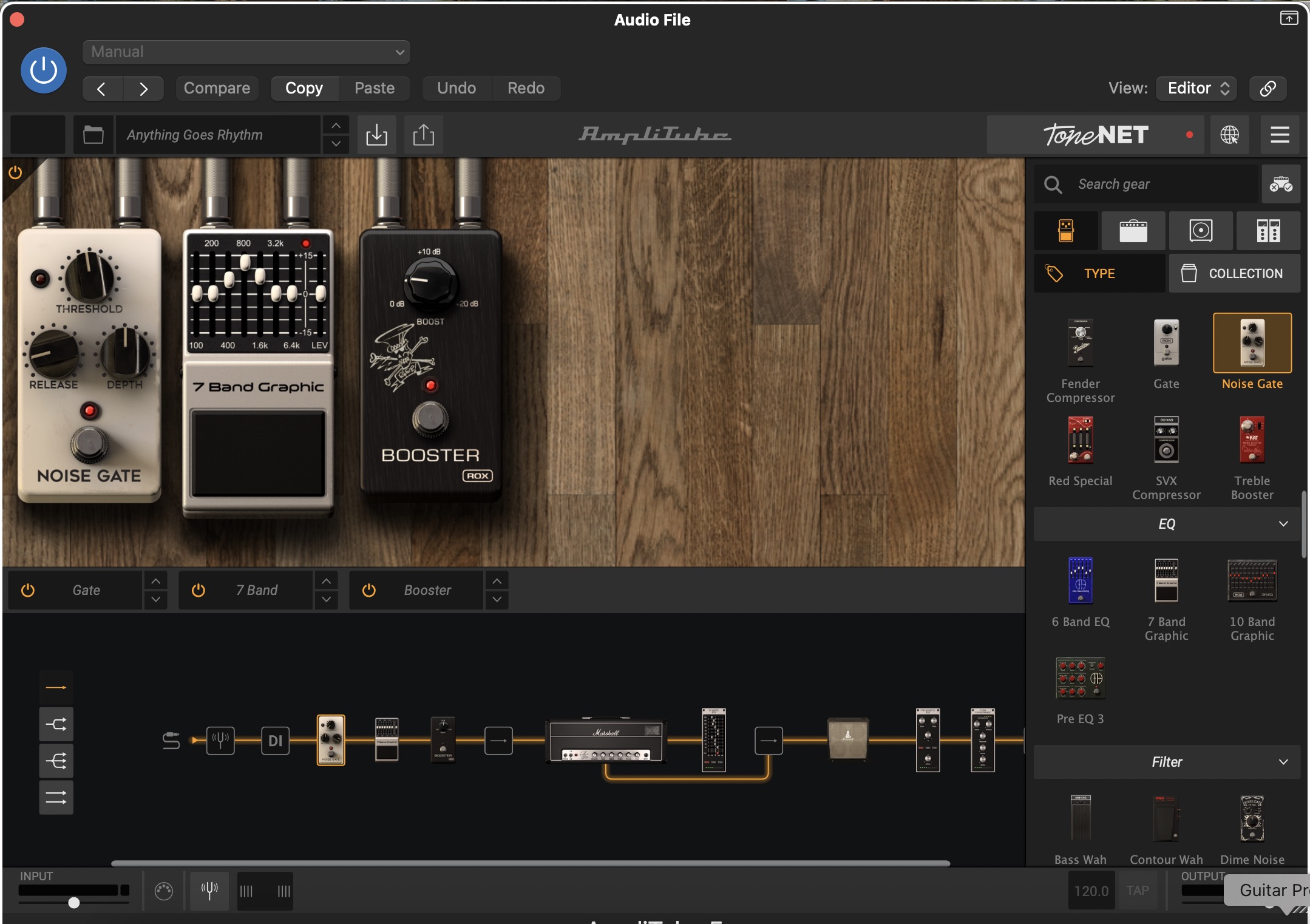Select the three-way split routing icon
Image resolution: width=1310 pixels, height=924 pixels.
tap(56, 761)
